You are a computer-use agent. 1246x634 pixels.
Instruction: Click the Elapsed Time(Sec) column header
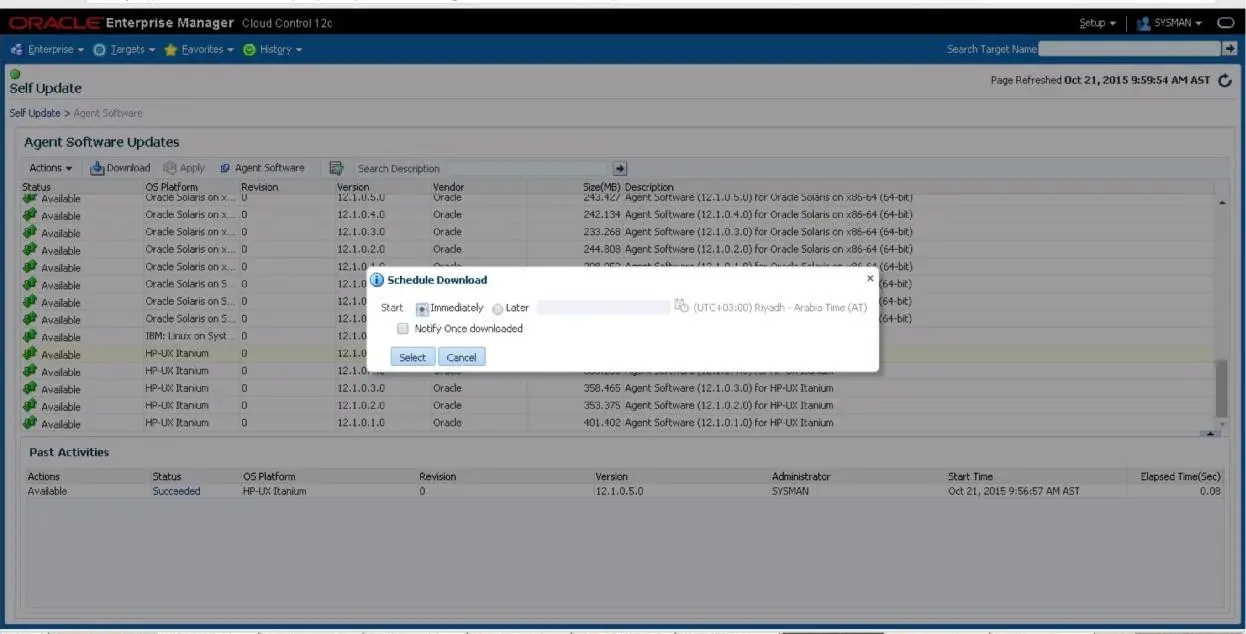(1181, 476)
